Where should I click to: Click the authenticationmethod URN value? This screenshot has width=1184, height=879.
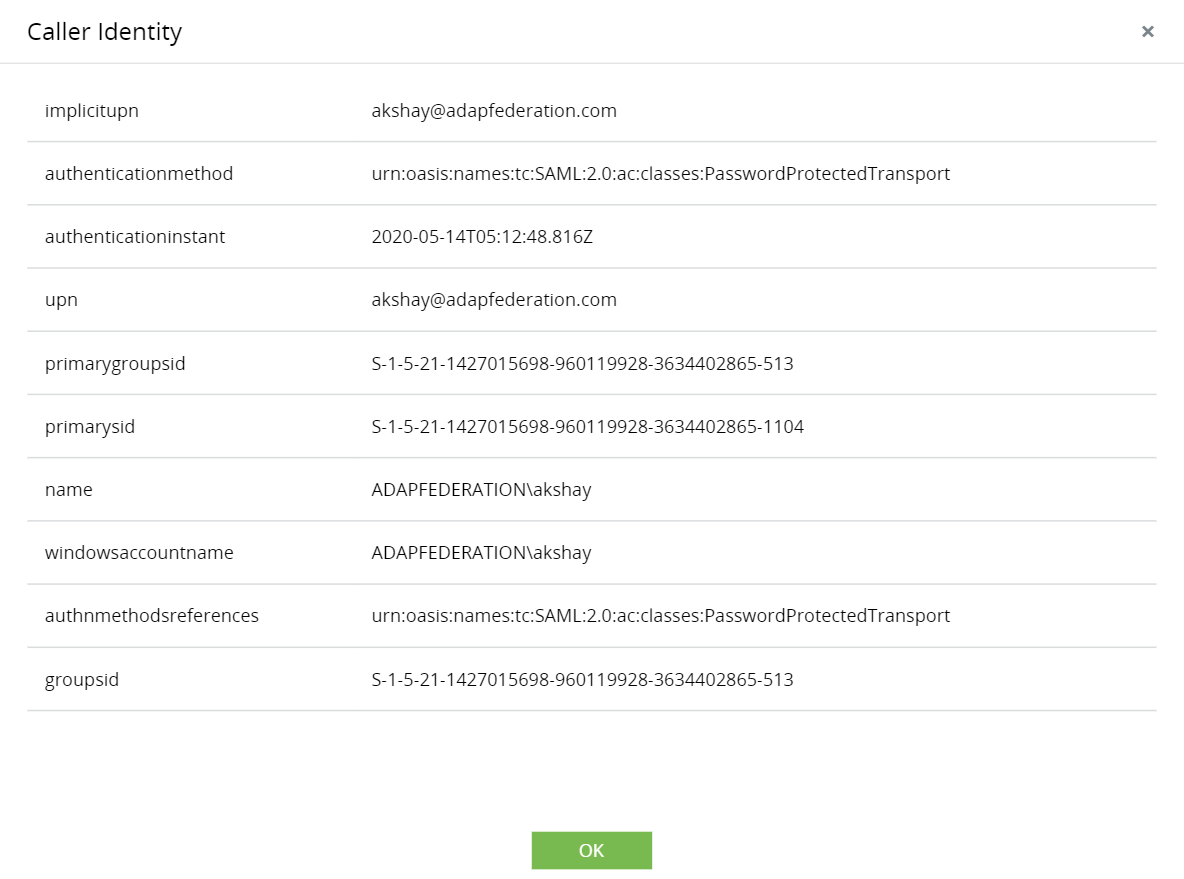pyautogui.click(x=660, y=174)
